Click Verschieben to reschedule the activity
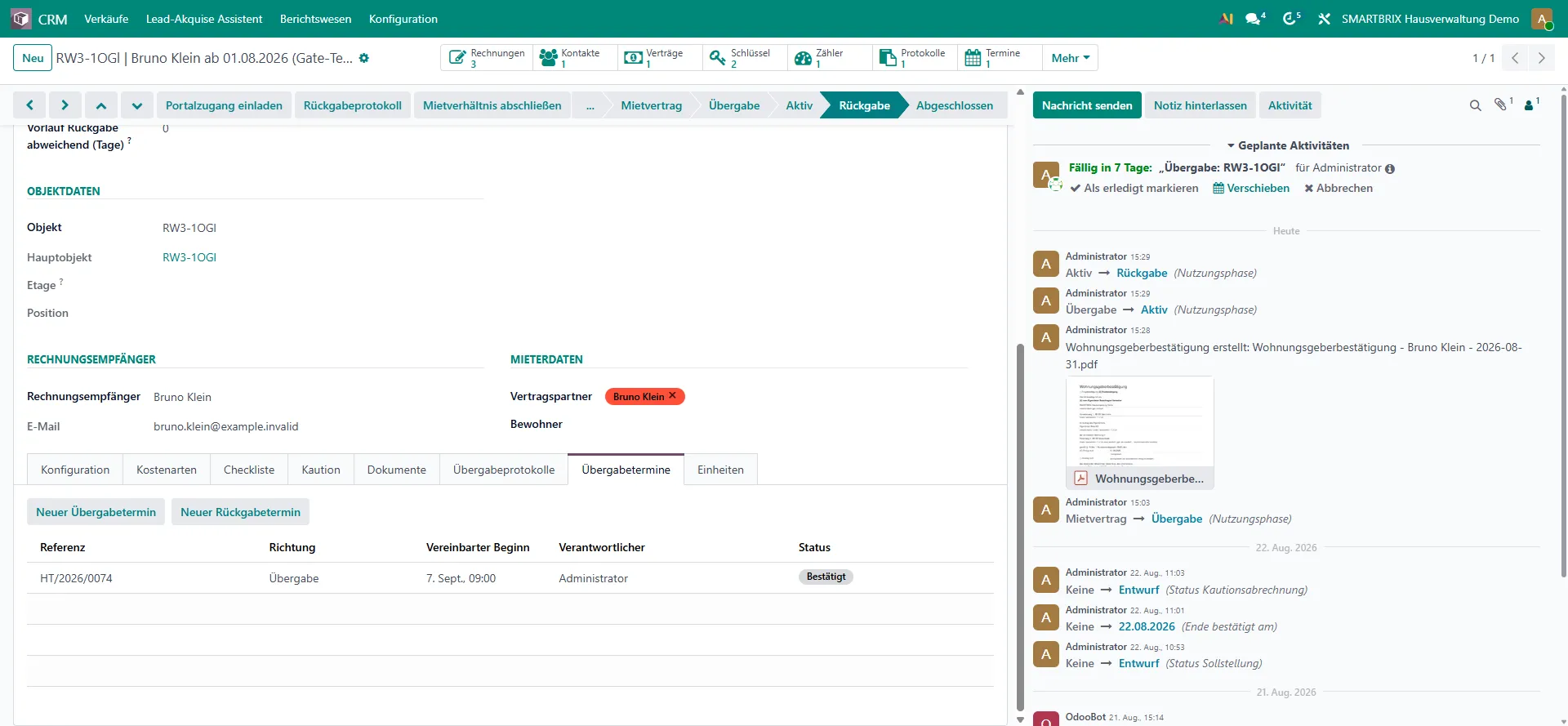The width and height of the screenshot is (1568, 726). 1251,188
